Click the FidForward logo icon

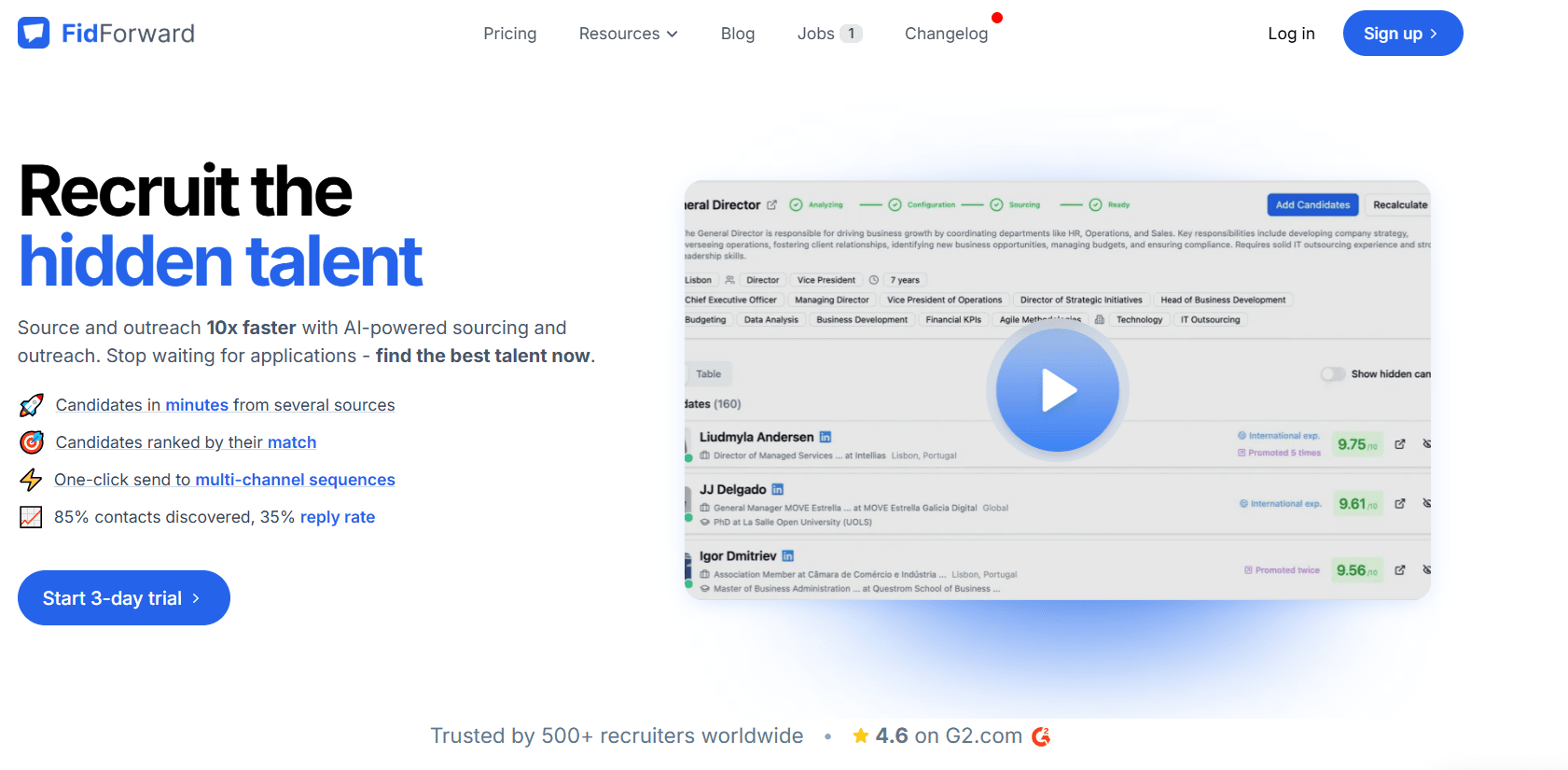click(x=34, y=33)
